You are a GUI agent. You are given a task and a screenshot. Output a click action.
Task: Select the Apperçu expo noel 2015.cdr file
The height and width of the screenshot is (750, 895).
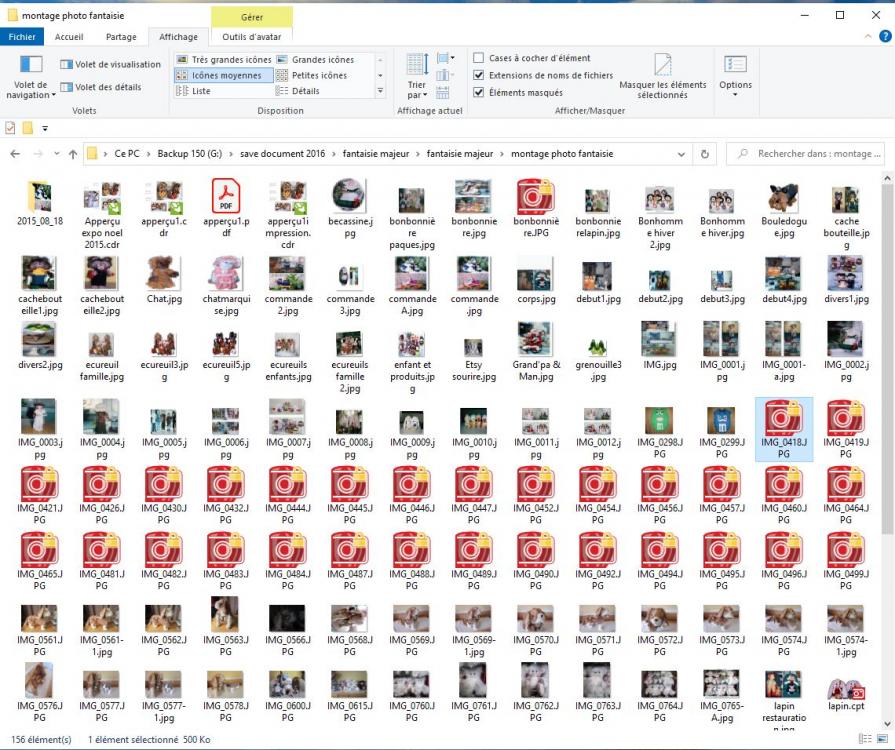102,215
